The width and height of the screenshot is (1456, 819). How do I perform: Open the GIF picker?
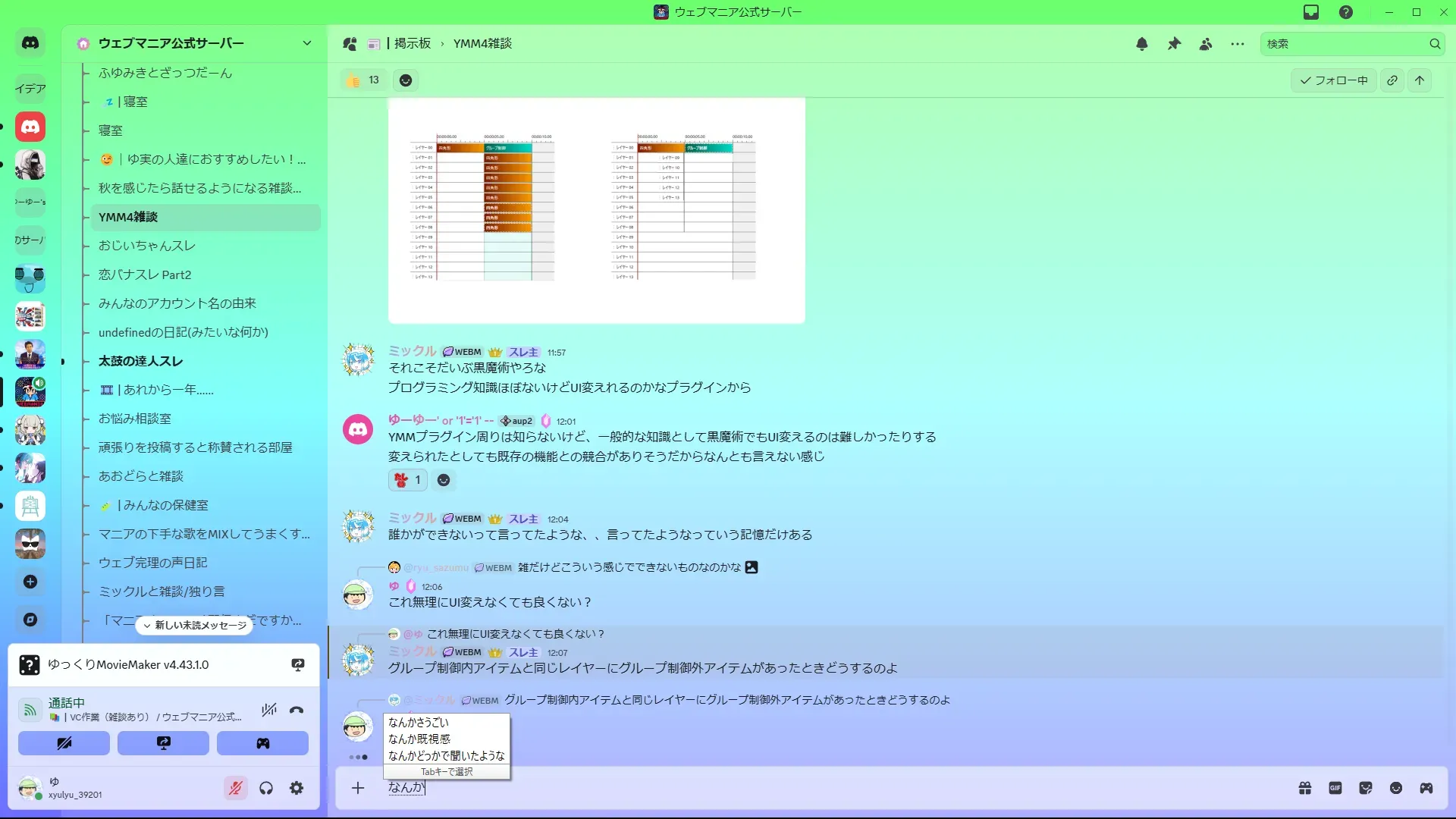click(x=1335, y=788)
